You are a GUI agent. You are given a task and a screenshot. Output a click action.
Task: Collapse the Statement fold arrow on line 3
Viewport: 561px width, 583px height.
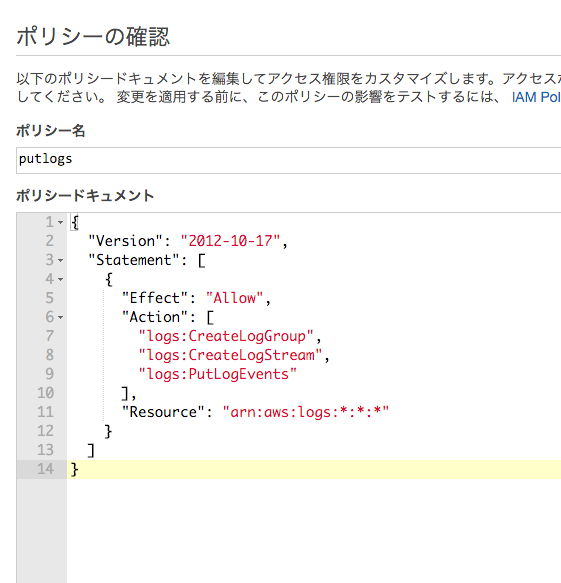coord(60,260)
